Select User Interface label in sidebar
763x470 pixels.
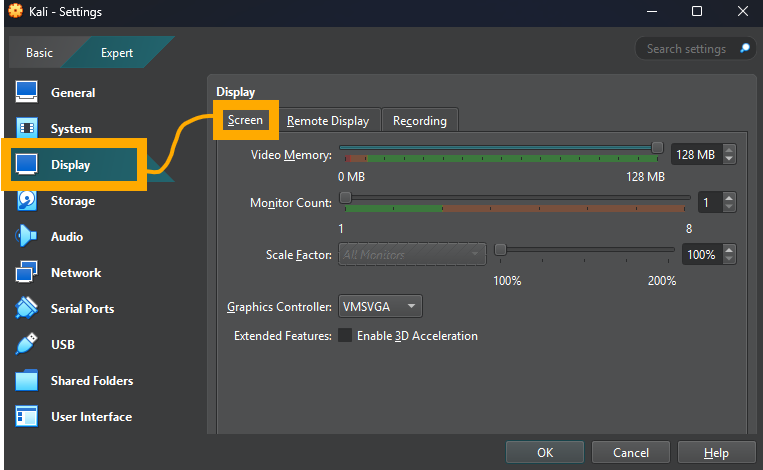(x=91, y=416)
